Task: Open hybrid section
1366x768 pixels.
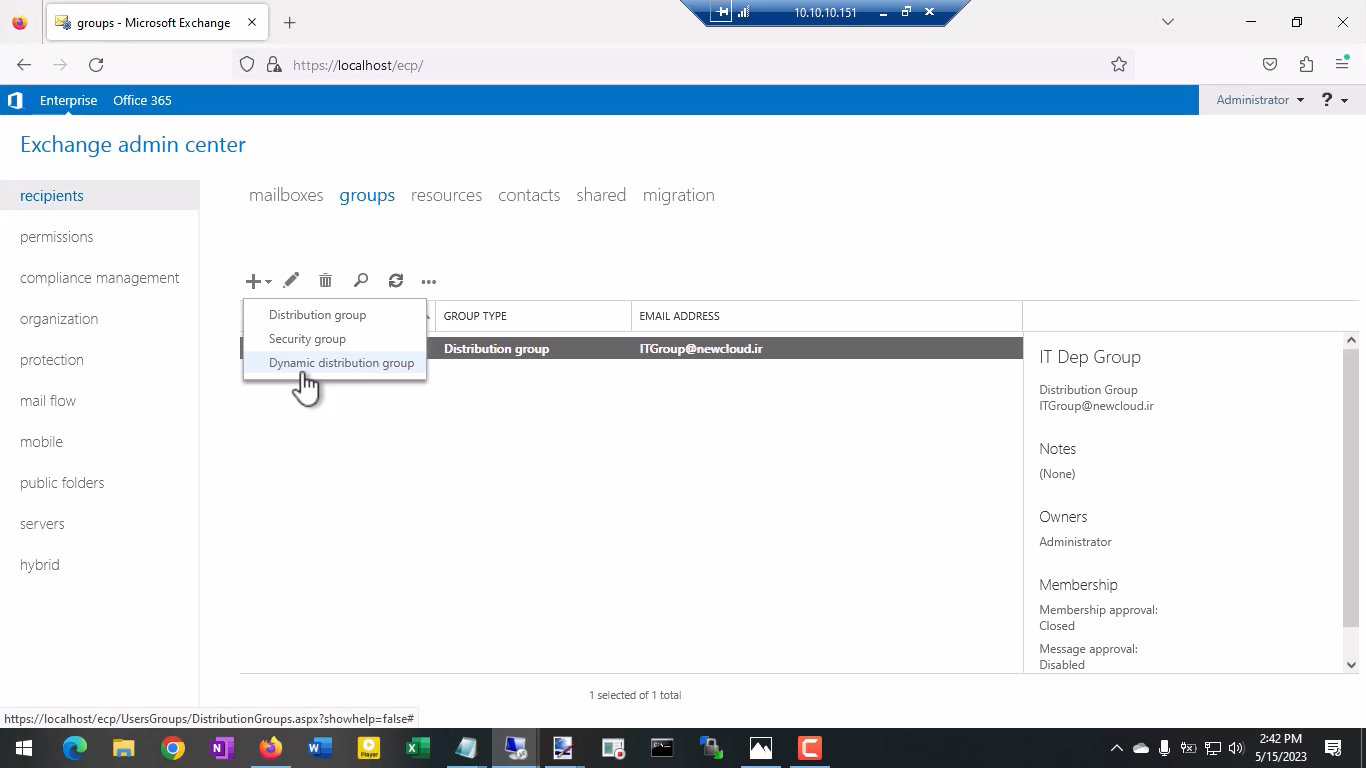Action: coord(40,565)
